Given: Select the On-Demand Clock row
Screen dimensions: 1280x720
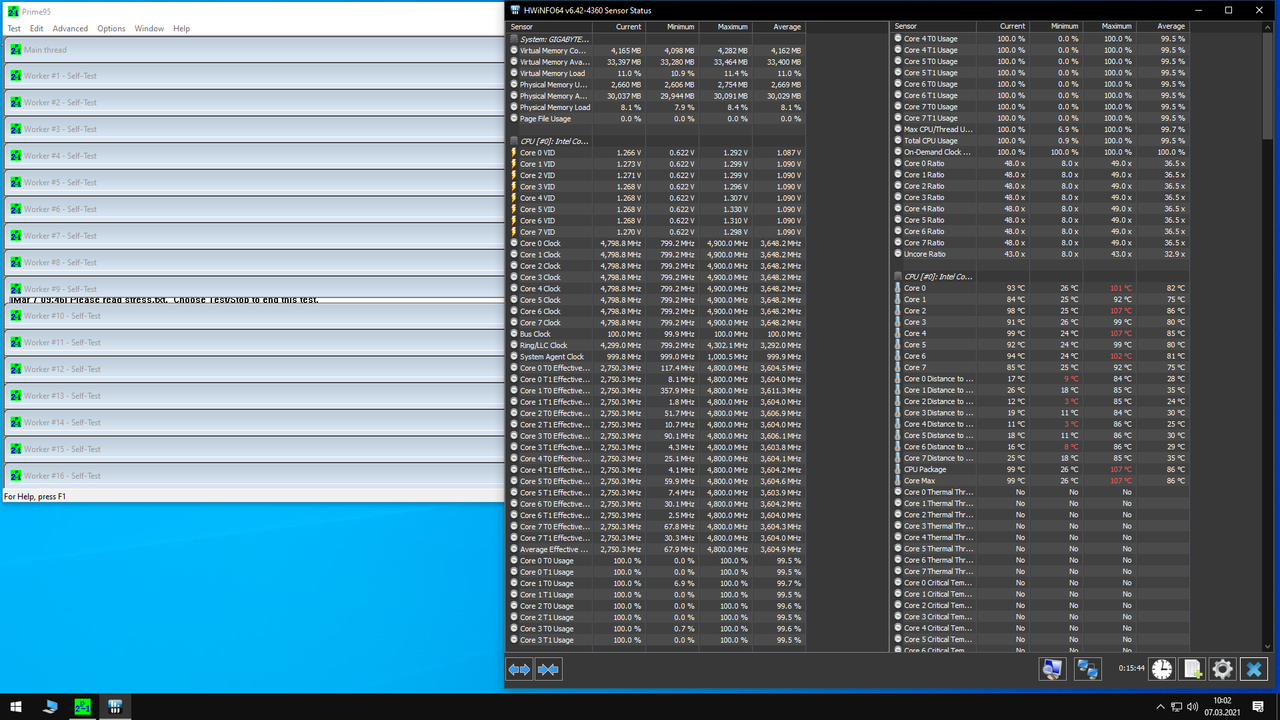Looking at the screenshot, I should (1040, 152).
